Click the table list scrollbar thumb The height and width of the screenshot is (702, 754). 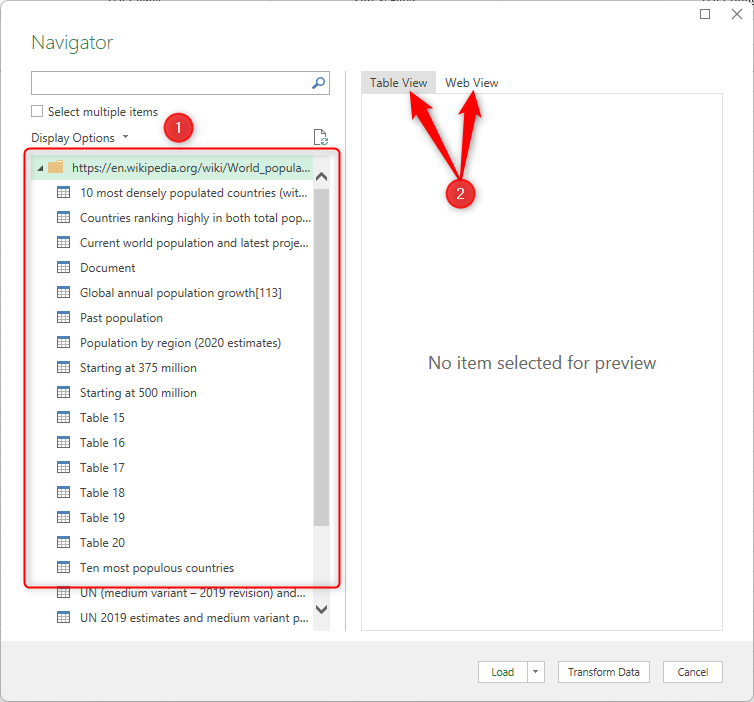(x=321, y=357)
